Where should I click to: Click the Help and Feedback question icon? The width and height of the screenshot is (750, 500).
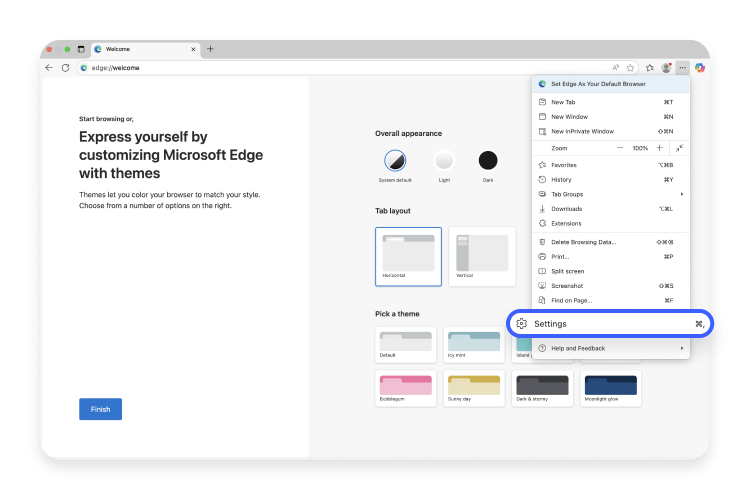pos(542,348)
